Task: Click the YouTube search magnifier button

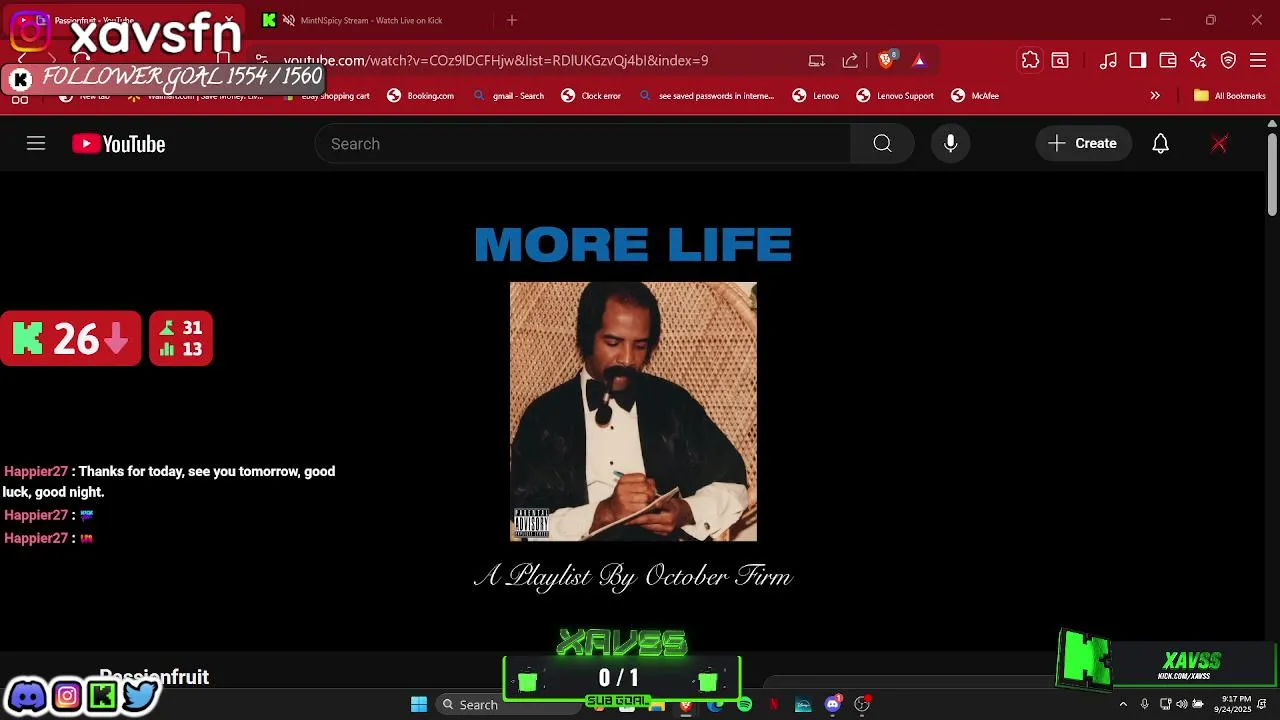Action: pos(882,144)
